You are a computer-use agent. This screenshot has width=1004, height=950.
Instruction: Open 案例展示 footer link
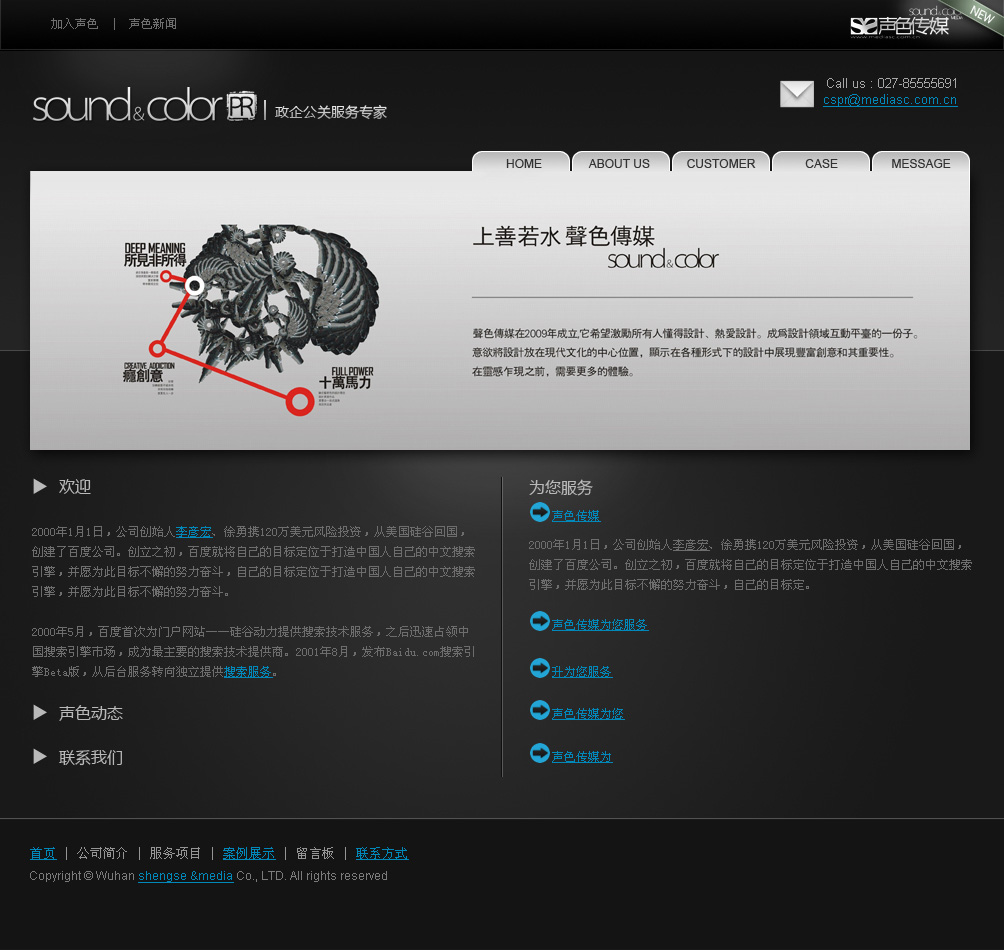click(x=249, y=853)
